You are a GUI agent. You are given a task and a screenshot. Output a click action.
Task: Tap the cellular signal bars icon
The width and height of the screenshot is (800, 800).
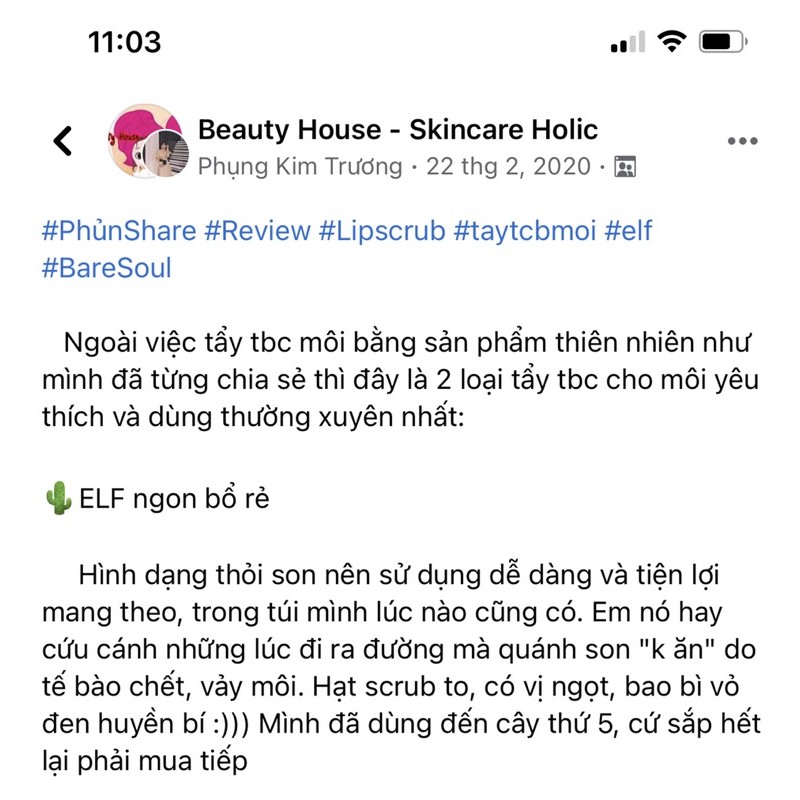click(x=628, y=42)
